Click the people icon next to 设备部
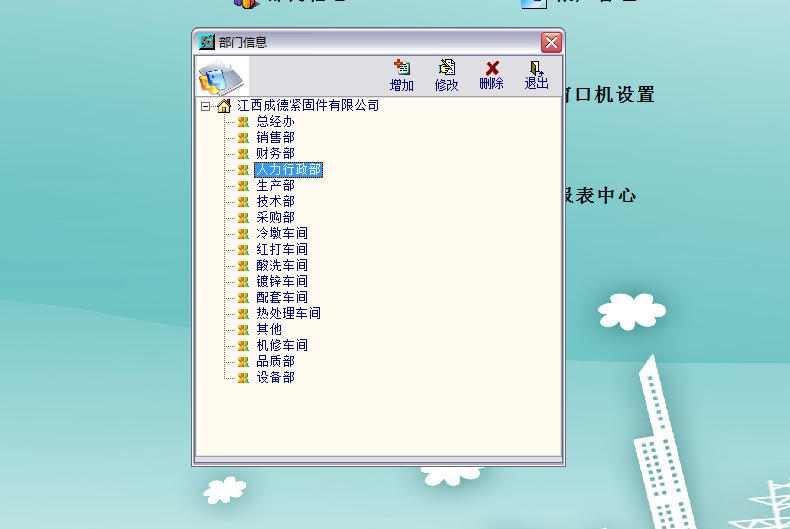Screen dimensions: 790x529 [x=243, y=378]
